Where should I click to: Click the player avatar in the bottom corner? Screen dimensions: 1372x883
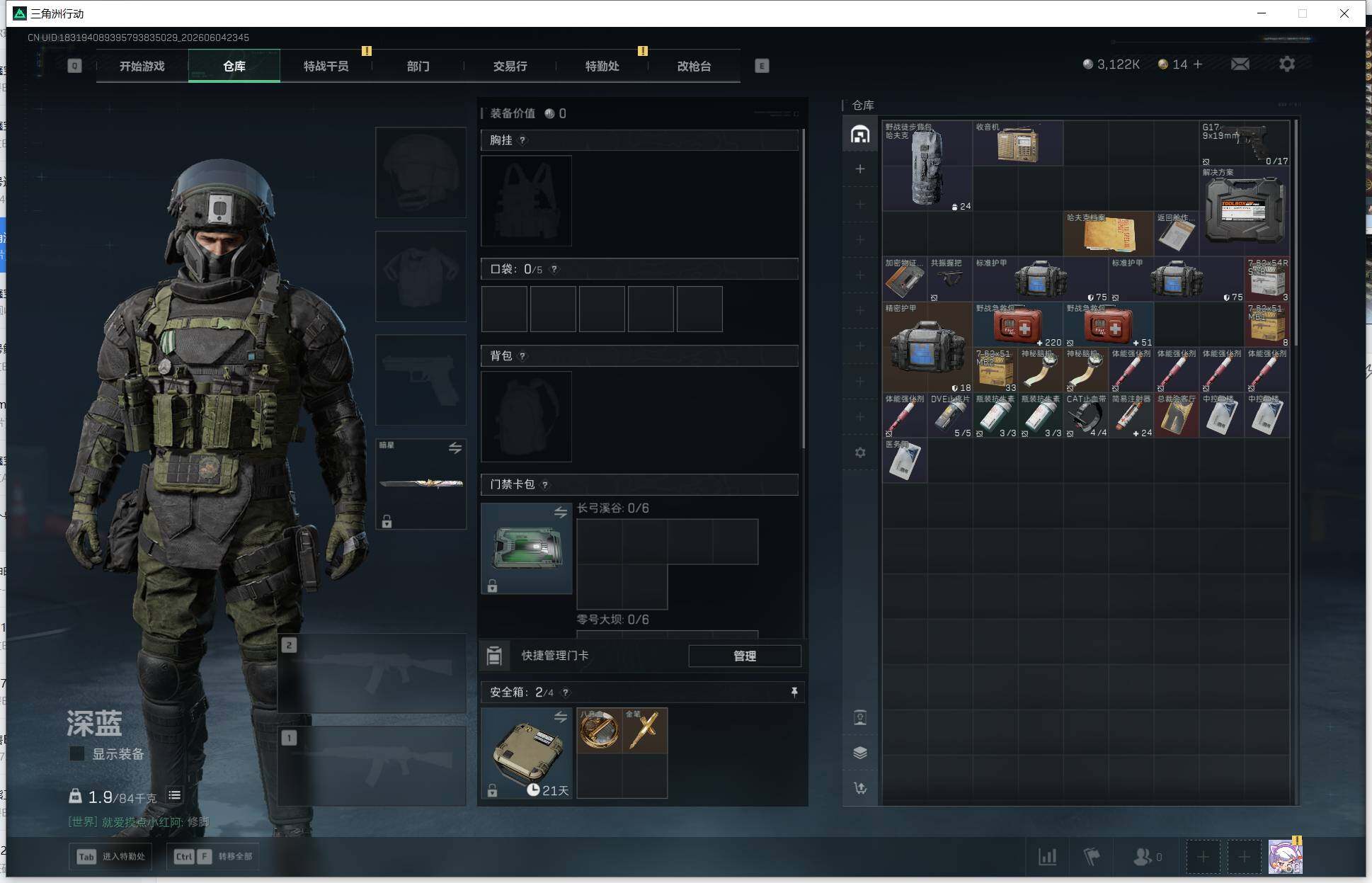[1285, 856]
